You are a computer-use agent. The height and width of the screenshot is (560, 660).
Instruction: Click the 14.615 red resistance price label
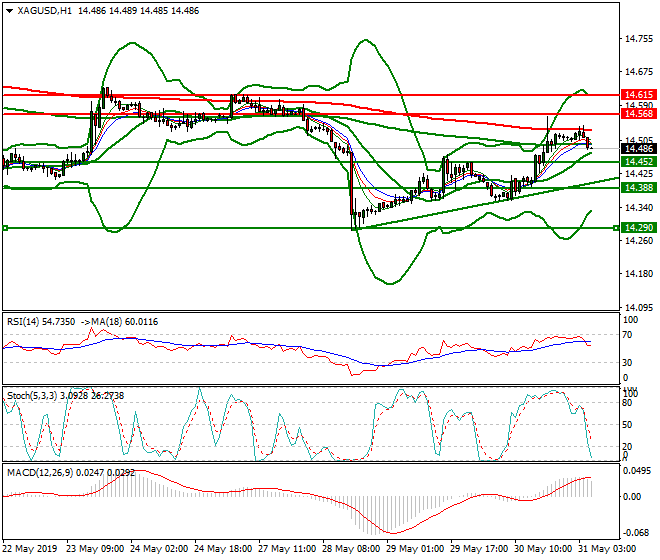tap(639, 95)
